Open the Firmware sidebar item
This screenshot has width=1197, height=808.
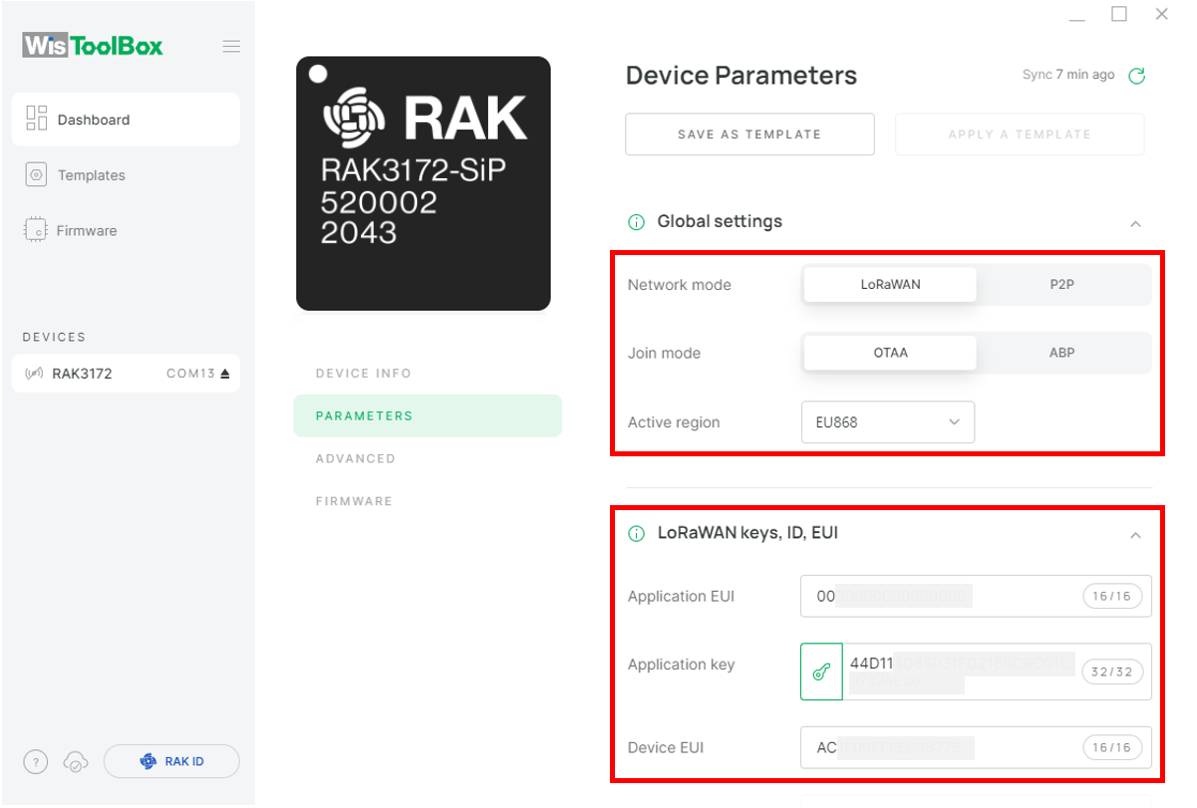click(x=126, y=231)
